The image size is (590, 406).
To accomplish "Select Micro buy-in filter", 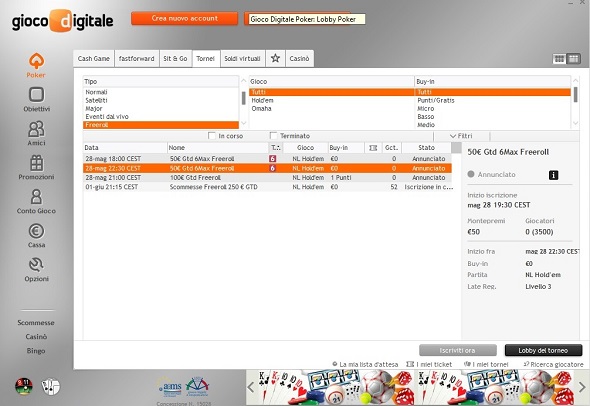I will [x=493, y=108].
